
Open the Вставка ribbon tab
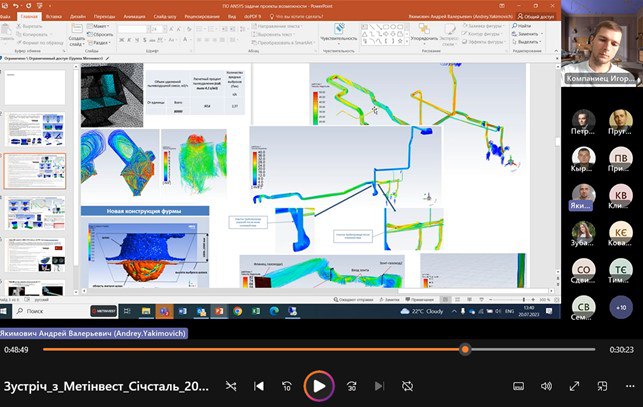(x=52, y=17)
